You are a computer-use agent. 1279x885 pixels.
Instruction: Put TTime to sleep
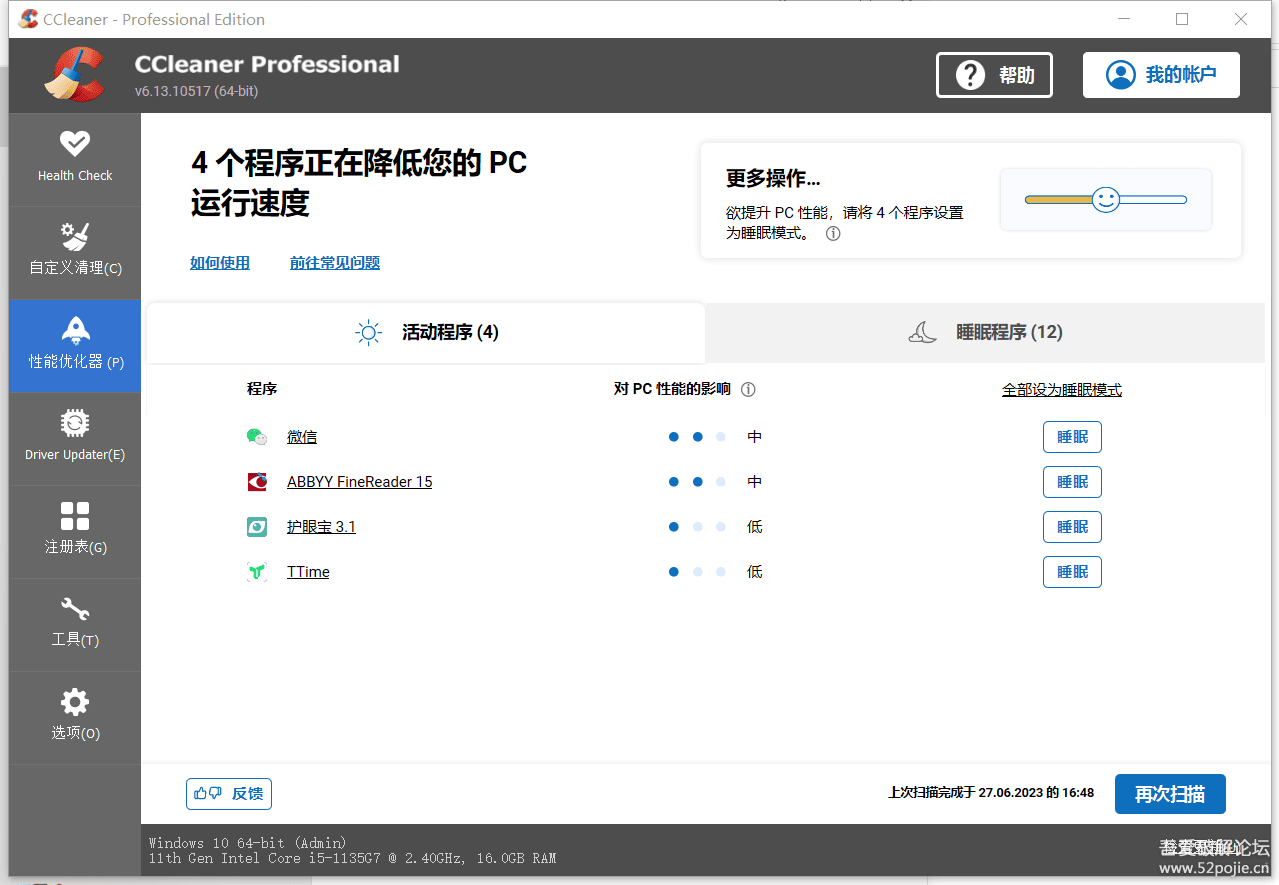pos(1072,572)
